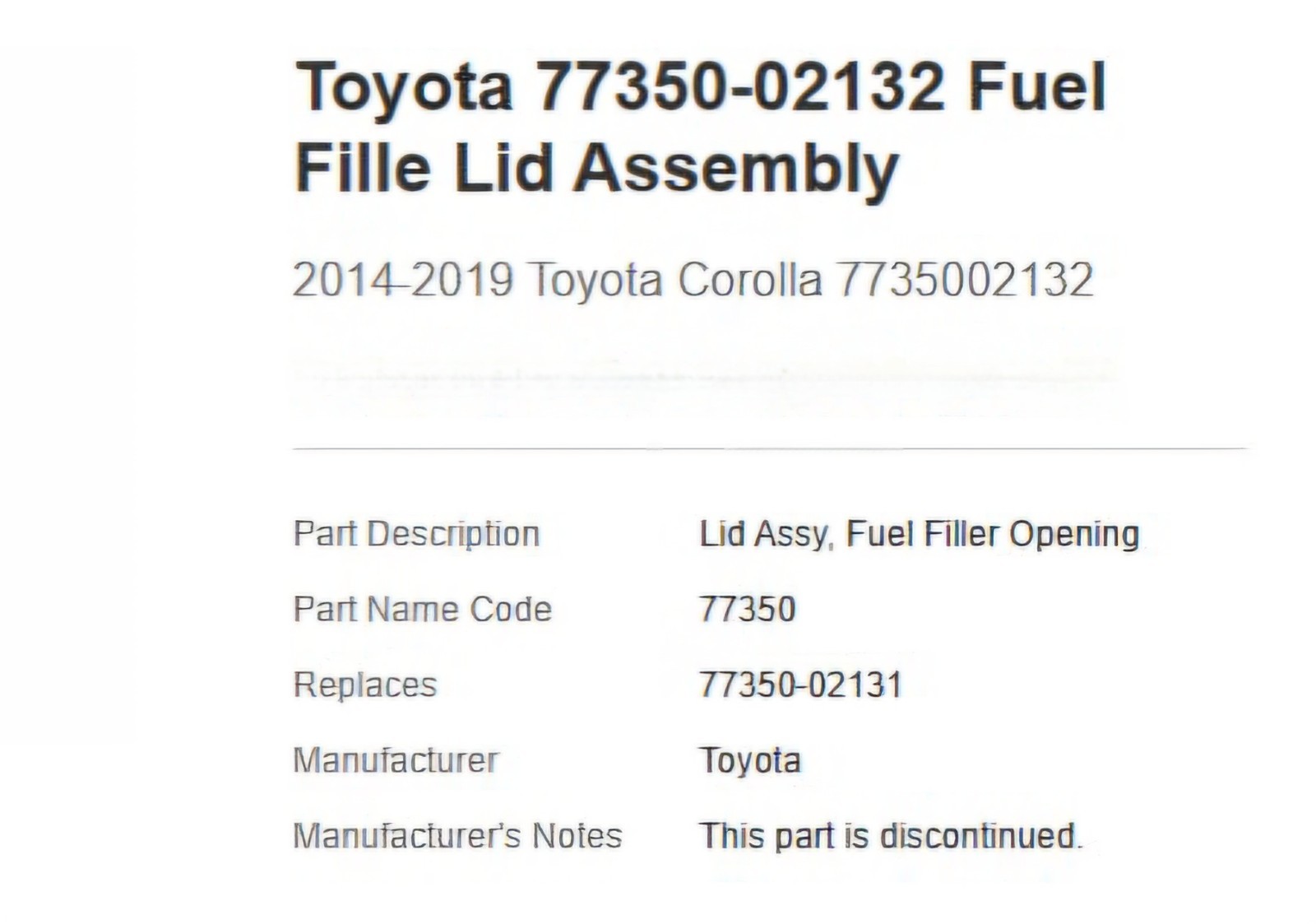The height and width of the screenshot is (924, 1316).
Task: Click the Manufacturer's Notes label
Action: pos(457,837)
